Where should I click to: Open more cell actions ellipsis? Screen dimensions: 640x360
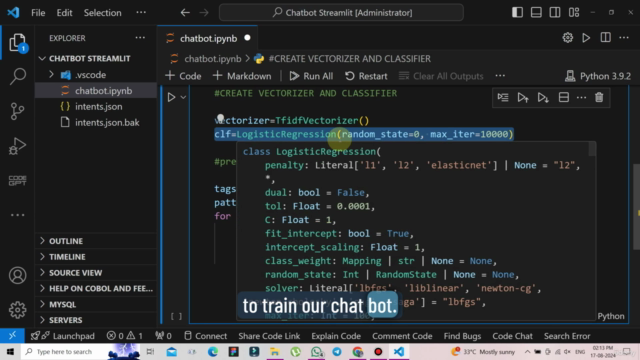581,97
